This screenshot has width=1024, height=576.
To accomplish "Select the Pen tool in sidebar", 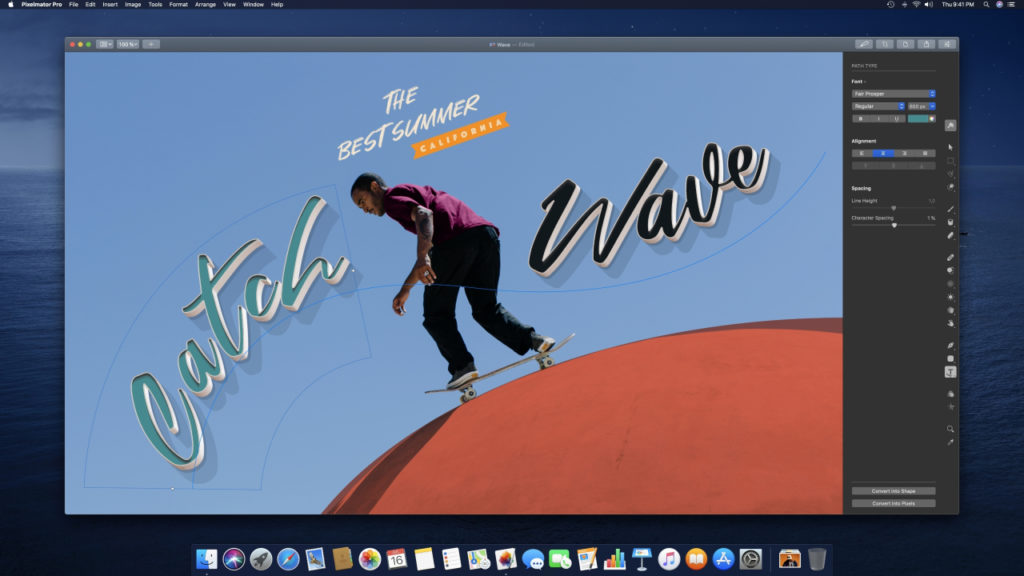I will click(950, 345).
